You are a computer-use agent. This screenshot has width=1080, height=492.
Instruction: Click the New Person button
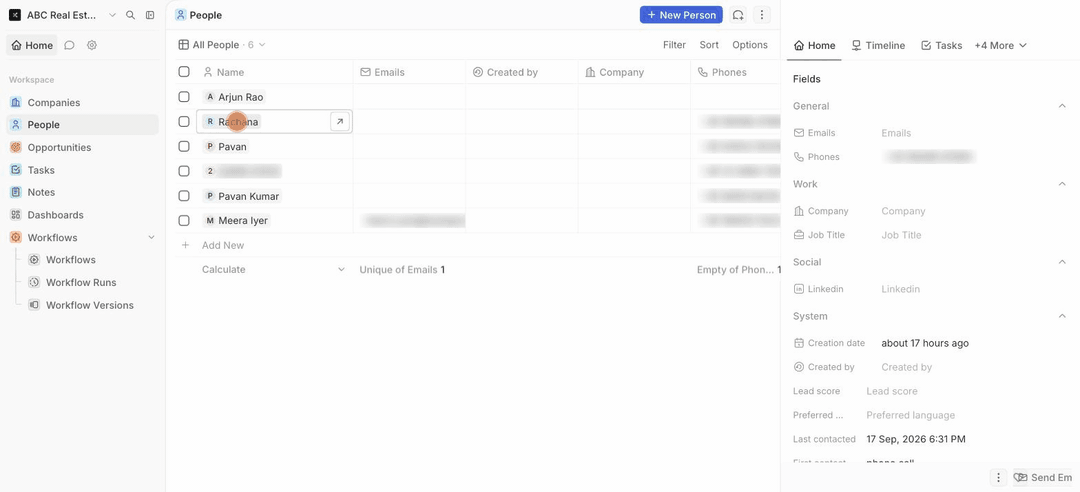pos(681,15)
